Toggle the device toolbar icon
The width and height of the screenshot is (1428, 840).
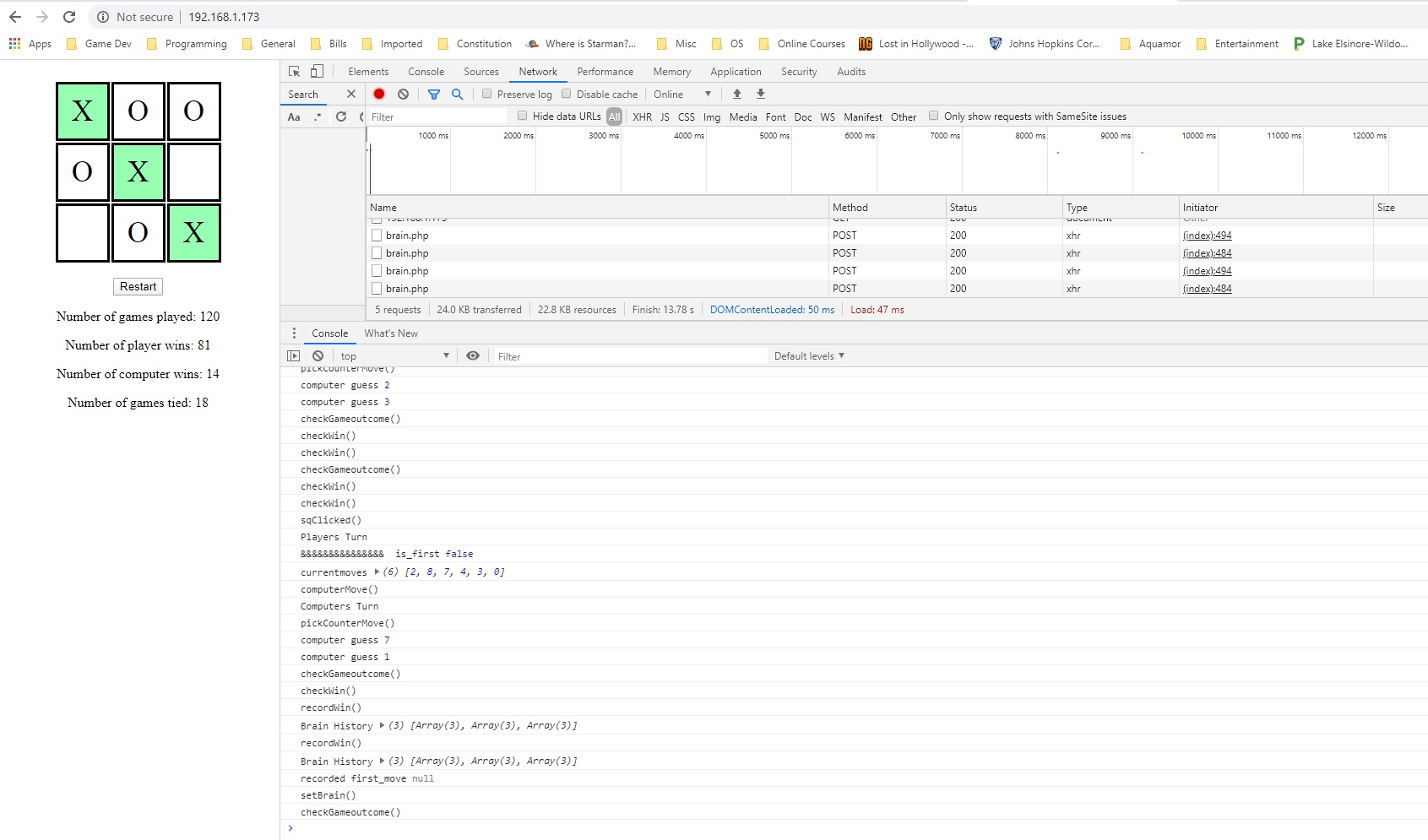coord(317,72)
